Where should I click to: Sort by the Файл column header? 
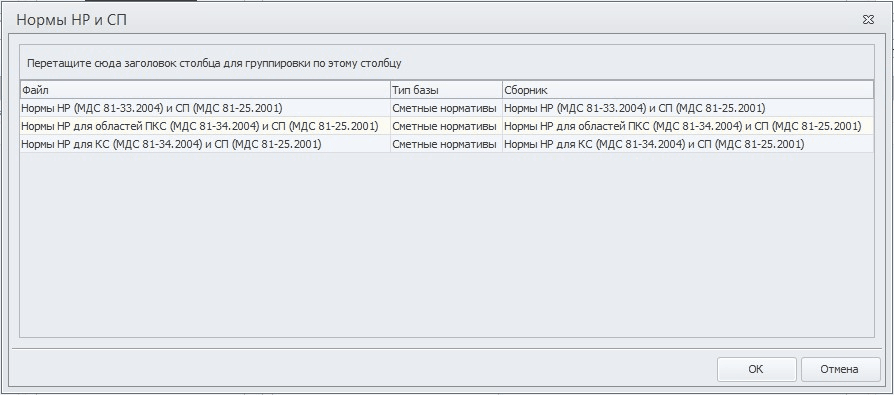click(205, 90)
